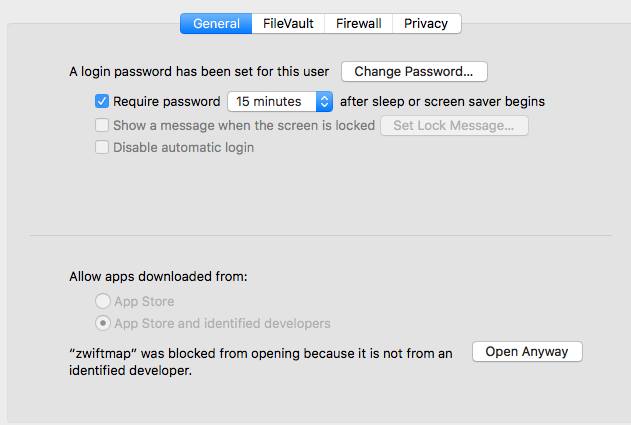Viewport: 631px width, 425px height.
Task: Uncheck the Require password checkbox
Action: [x=102, y=101]
